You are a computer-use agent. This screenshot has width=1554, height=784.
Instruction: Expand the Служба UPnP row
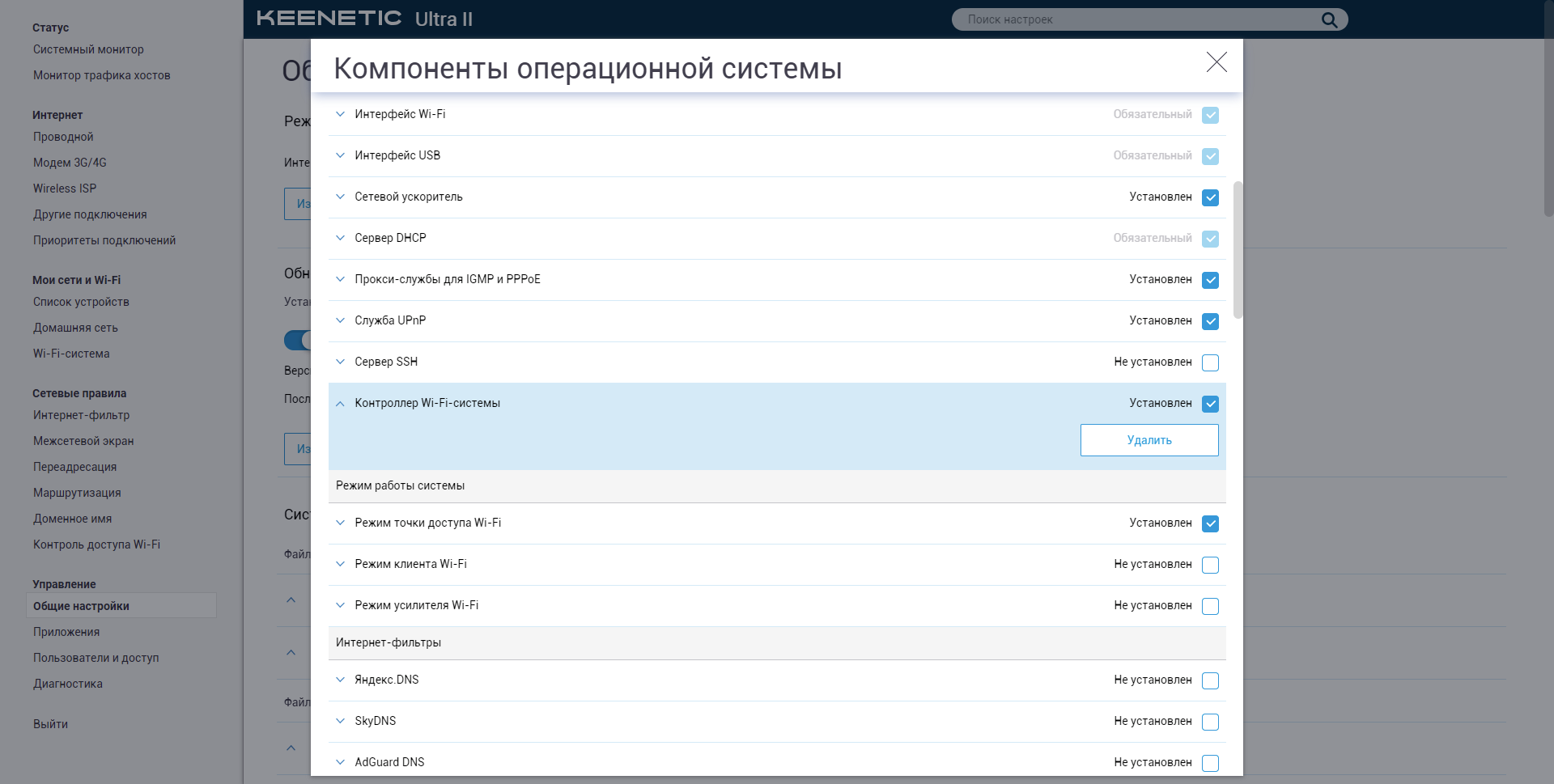(x=340, y=320)
